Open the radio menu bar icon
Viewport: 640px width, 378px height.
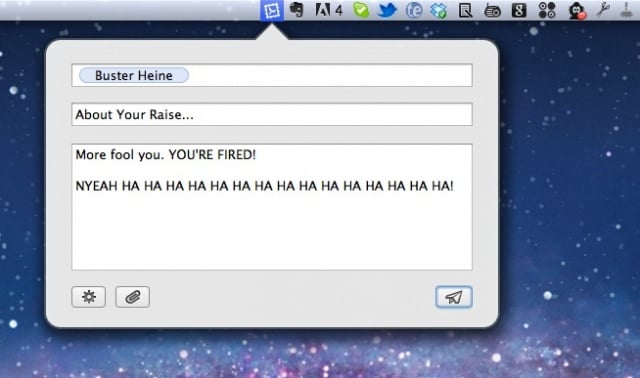pyautogui.click(x=492, y=11)
